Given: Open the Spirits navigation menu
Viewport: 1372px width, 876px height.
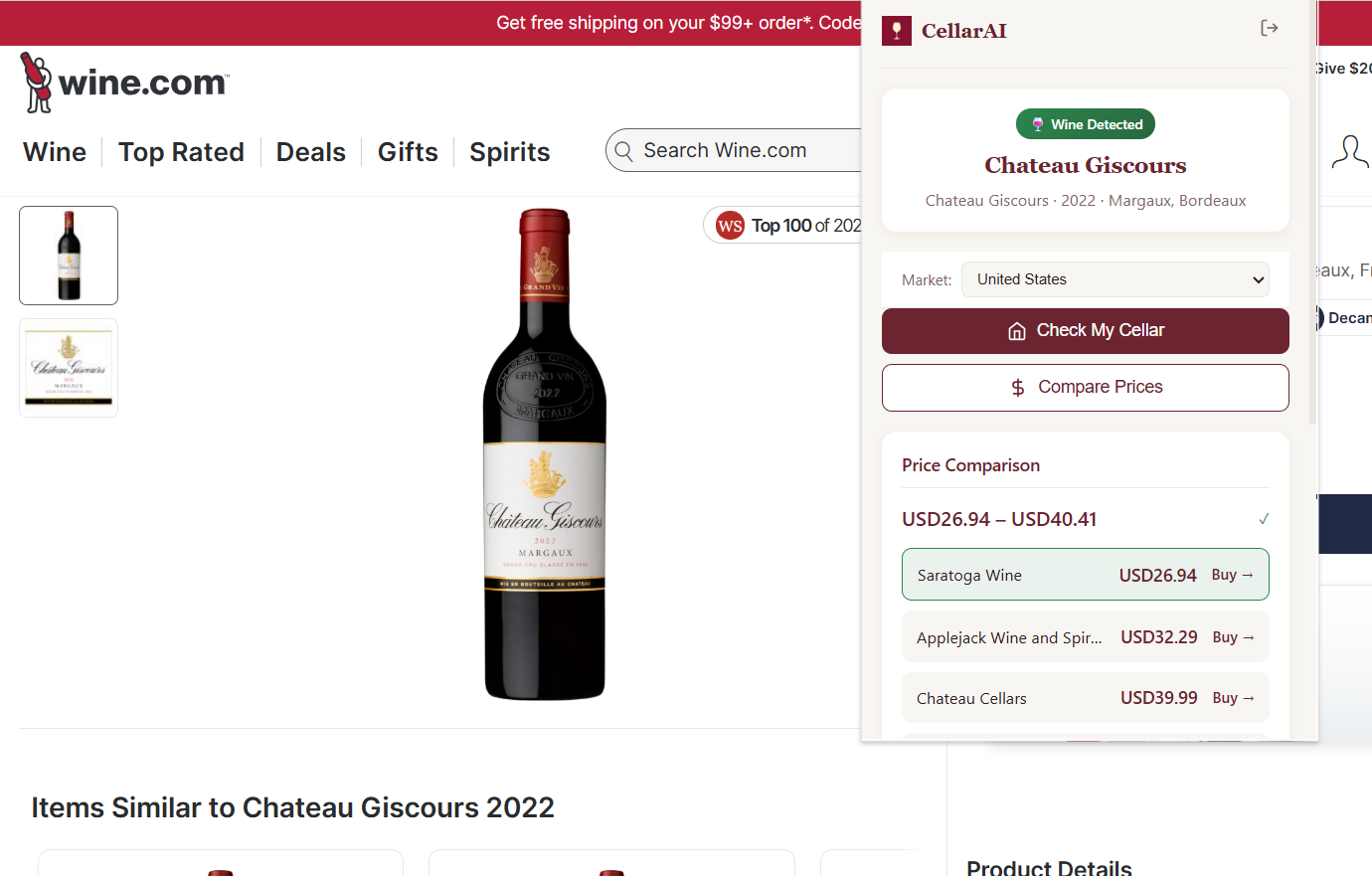Looking at the screenshot, I should (509, 151).
